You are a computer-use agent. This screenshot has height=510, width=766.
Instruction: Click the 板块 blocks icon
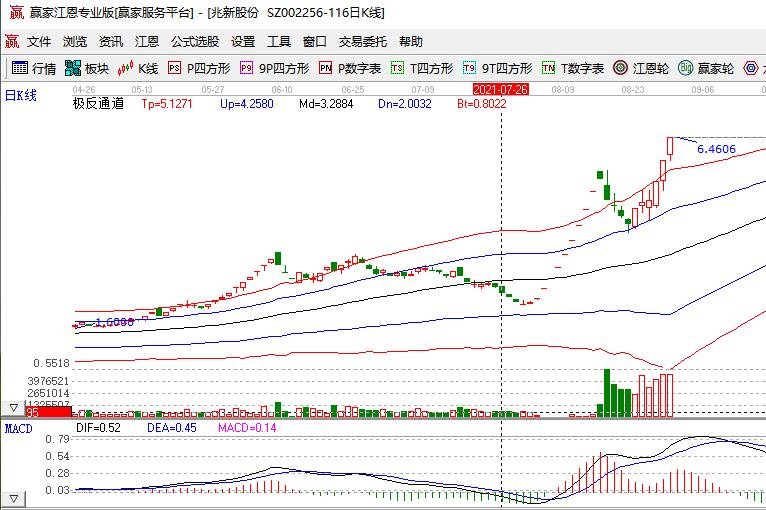73,68
